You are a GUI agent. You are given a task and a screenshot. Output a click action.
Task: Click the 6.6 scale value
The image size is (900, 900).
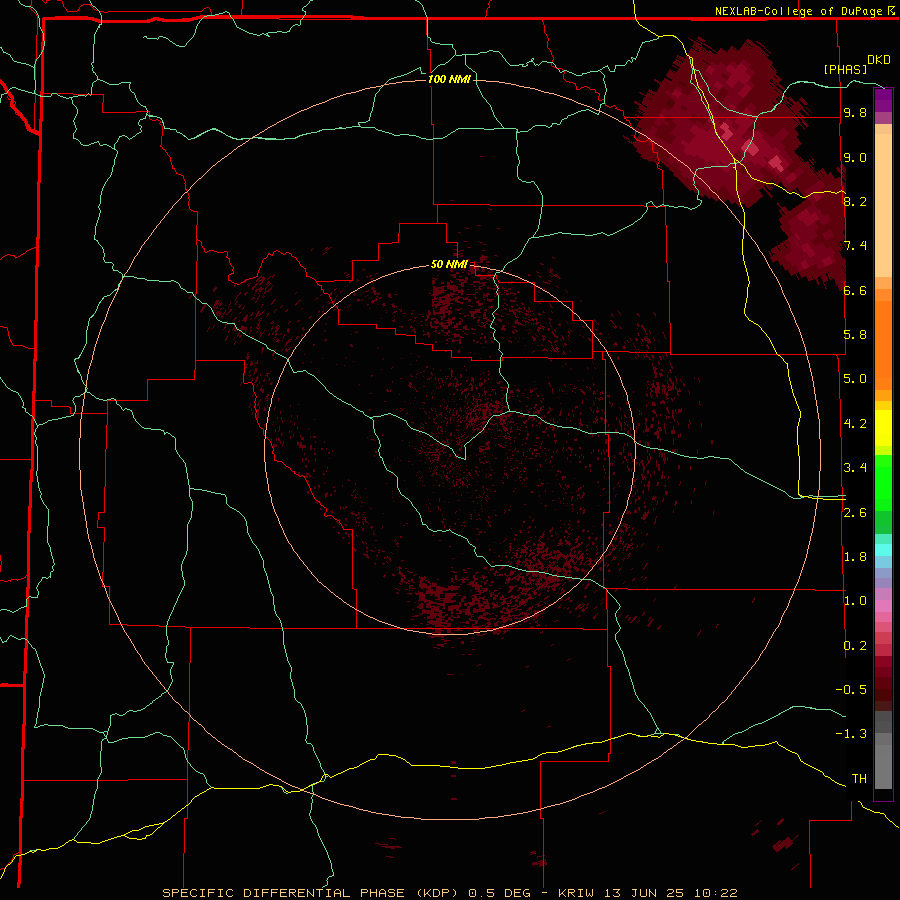pos(855,290)
